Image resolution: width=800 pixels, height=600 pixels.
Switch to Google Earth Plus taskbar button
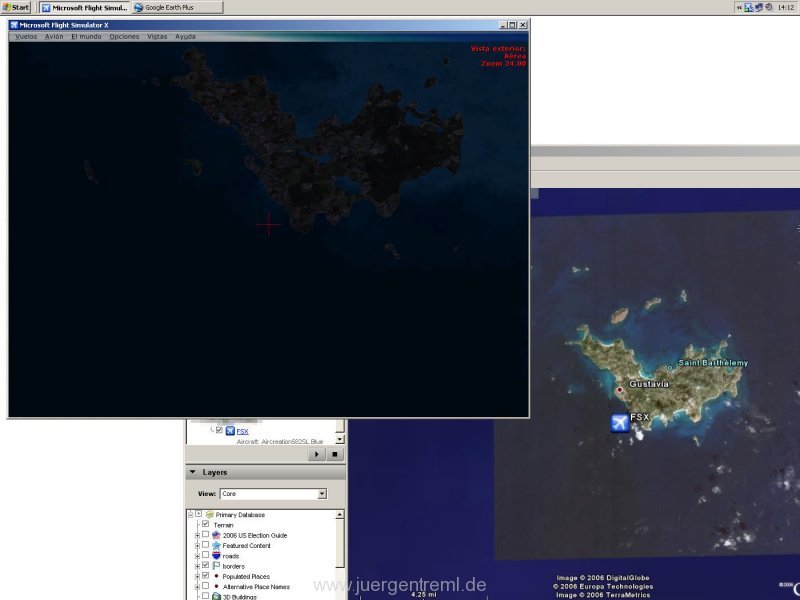click(x=177, y=8)
